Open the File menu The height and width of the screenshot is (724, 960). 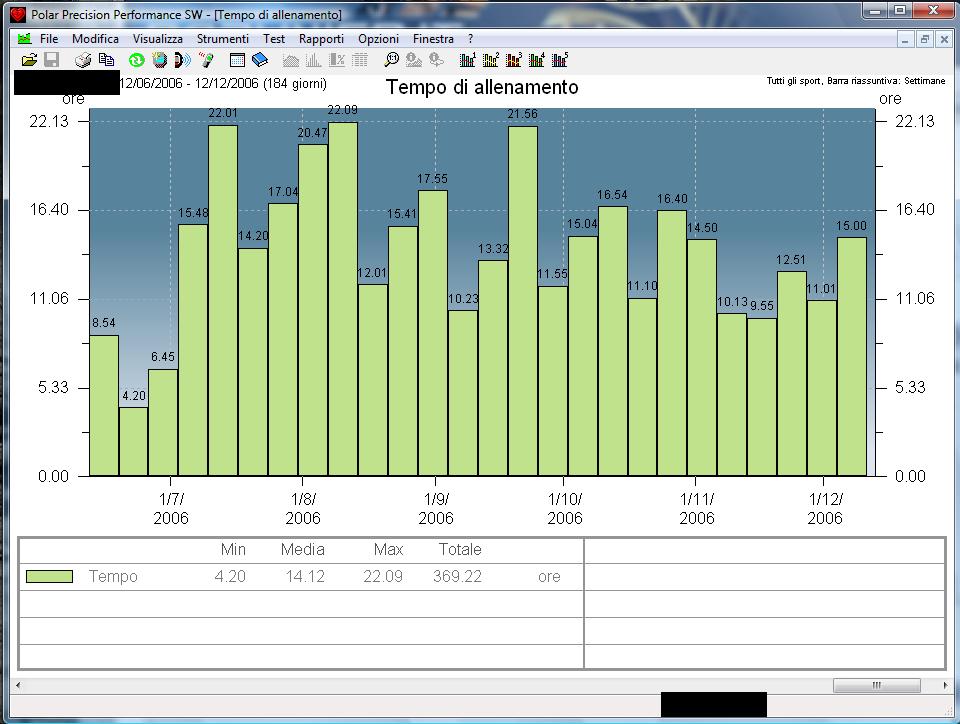[49, 39]
